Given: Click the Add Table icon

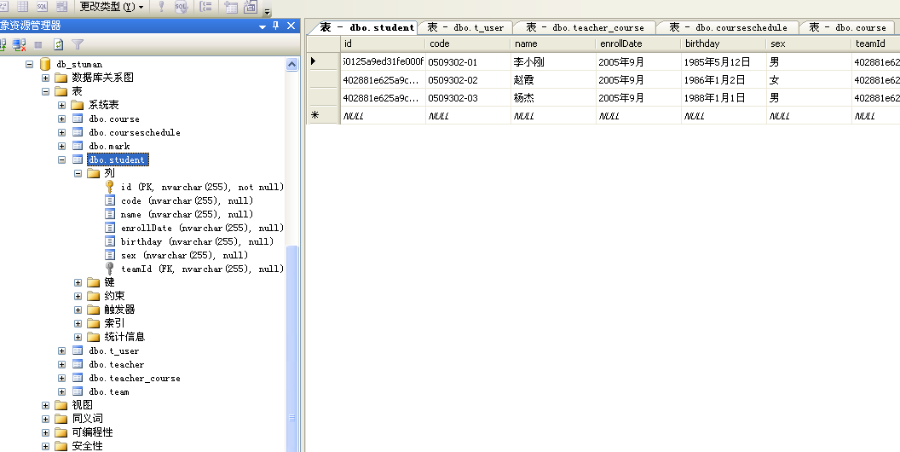Looking at the screenshot, I should (x=231, y=7).
